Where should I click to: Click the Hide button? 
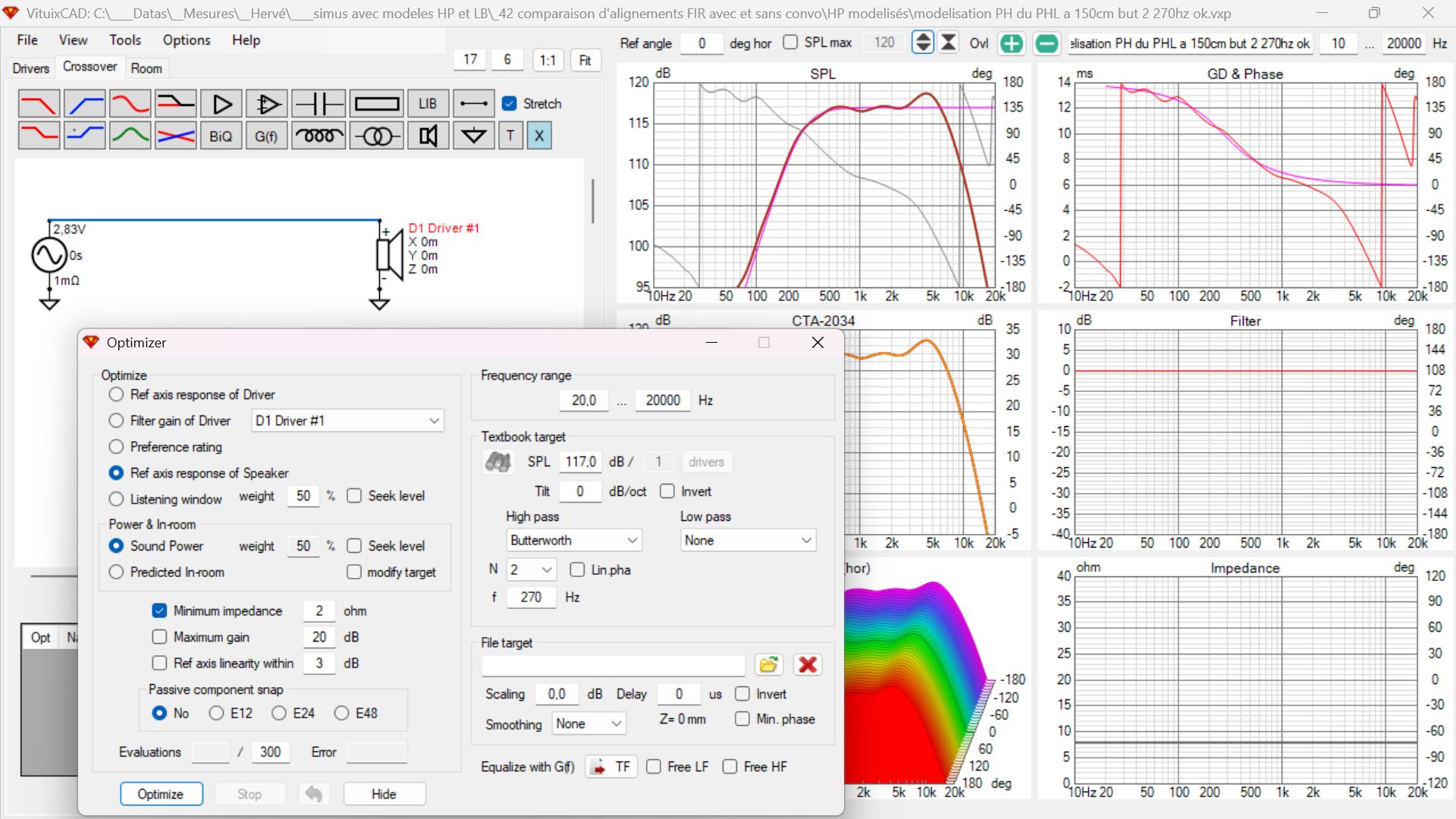(384, 794)
